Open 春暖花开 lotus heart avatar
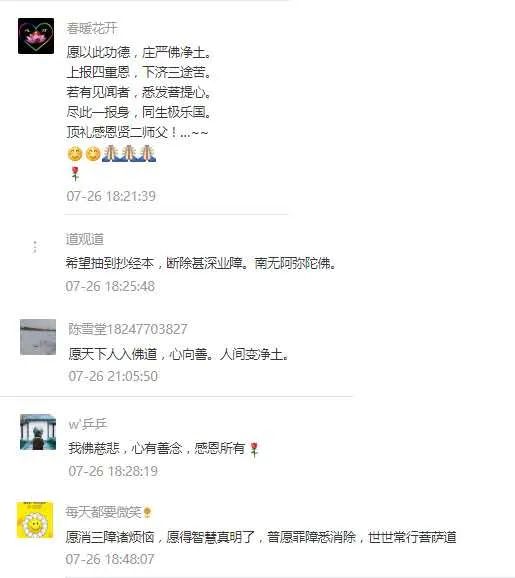Image resolution: width=515 pixels, height=578 pixels. pyautogui.click(x=36, y=36)
